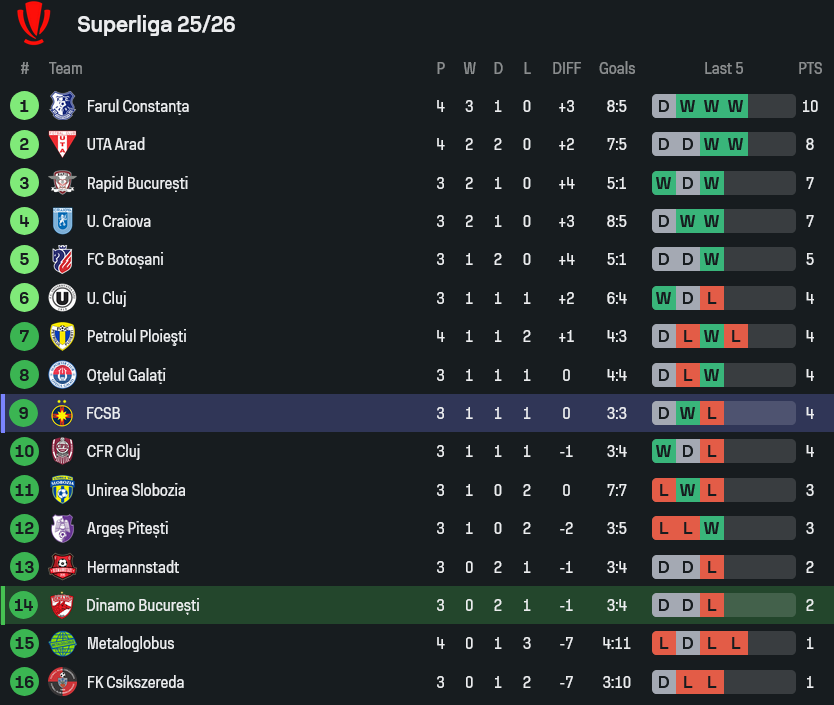The height and width of the screenshot is (705, 834).
Task: Select the FK Csíkszereda table row name
Action: (x=135, y=682)
